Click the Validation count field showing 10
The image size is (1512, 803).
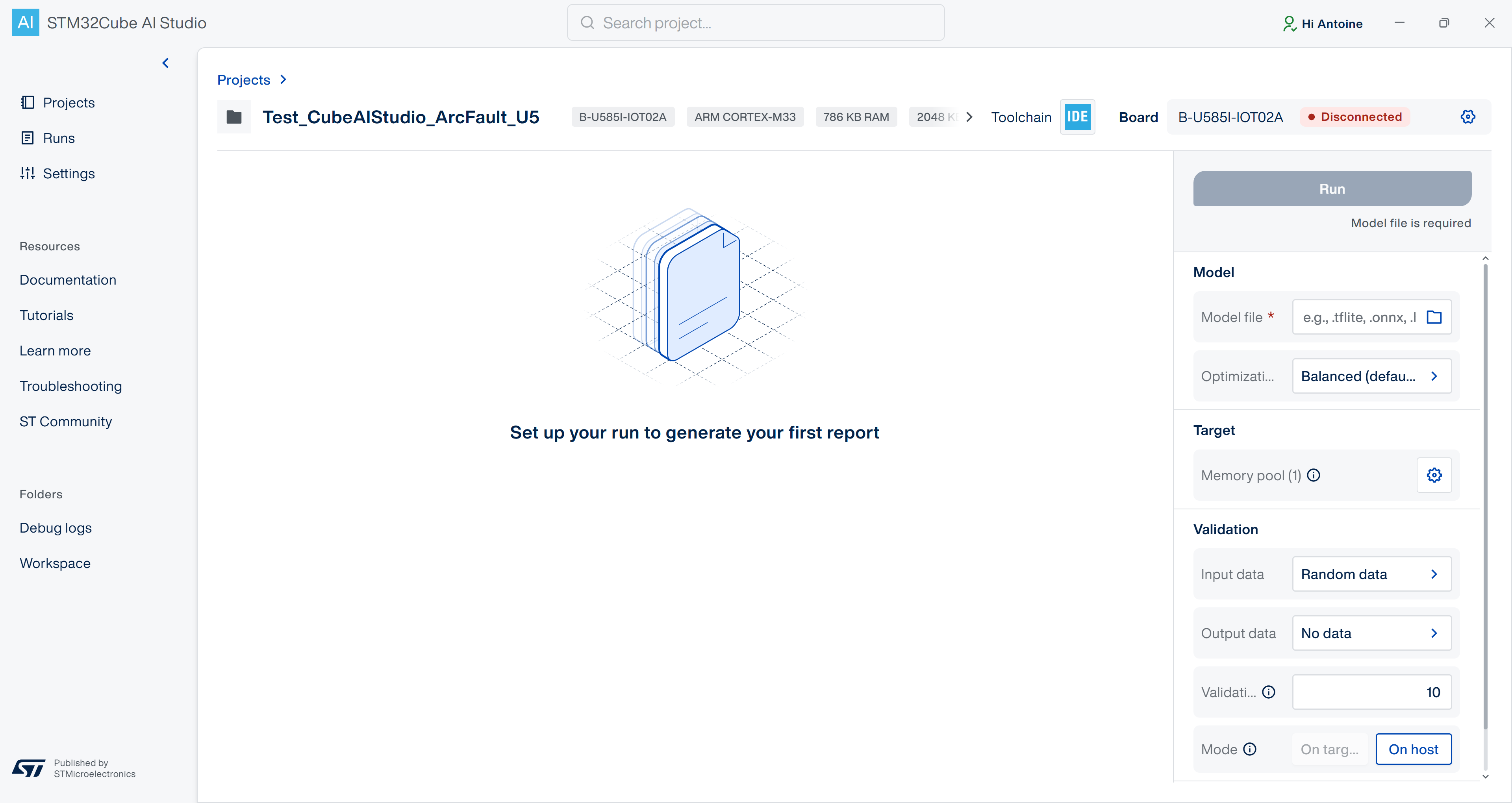coord(1372,692)
